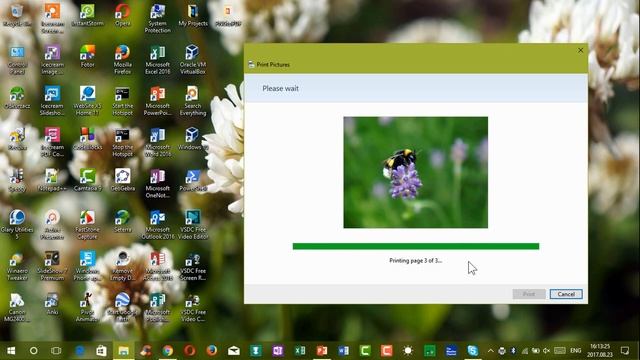The width and height of the screenshot is (640, 360).
Task: Select the CodeBlocks desktop shortcut
Action: 87,140
